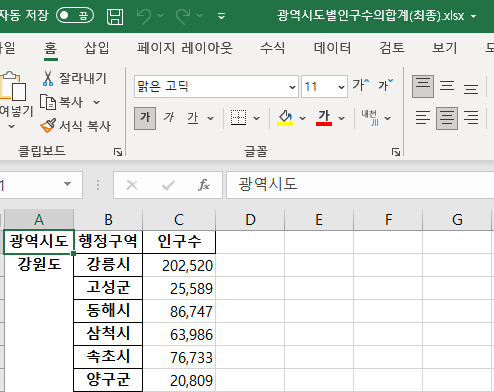Click the decrease font size icon
This screenshot has height=392, width=494.
386,85
